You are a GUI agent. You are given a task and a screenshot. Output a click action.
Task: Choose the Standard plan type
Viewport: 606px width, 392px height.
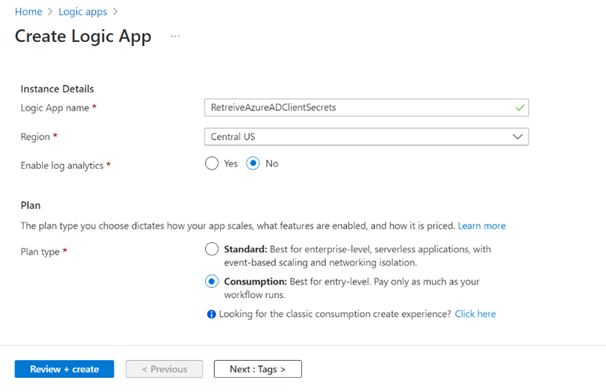212,249
